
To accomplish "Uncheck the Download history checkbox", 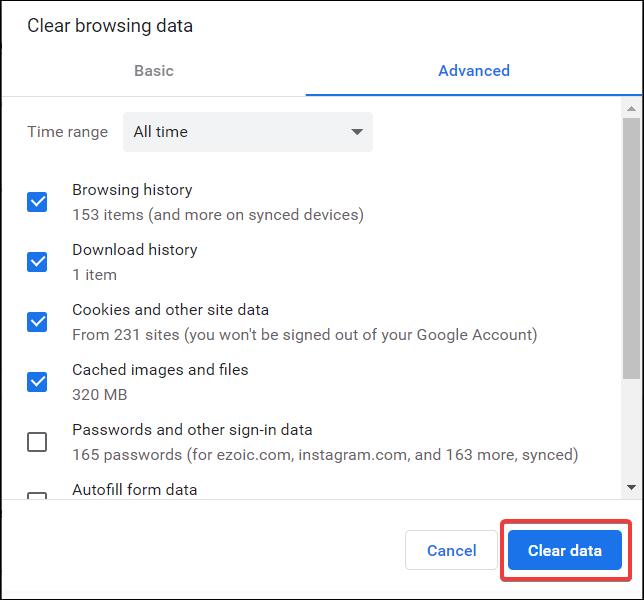I will click(37, 262).
